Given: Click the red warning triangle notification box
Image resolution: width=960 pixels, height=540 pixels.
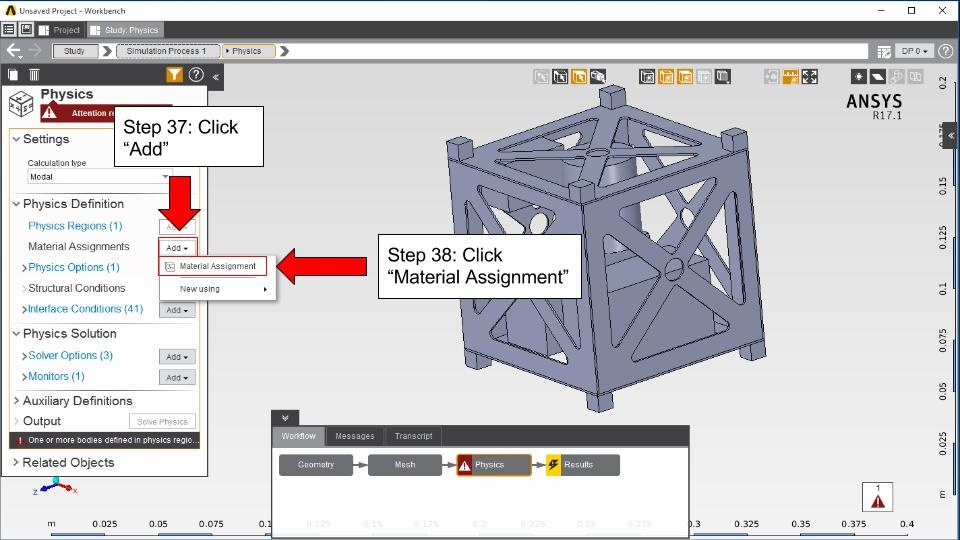Looking at the screenshot, I should click(x=877, y=497).
